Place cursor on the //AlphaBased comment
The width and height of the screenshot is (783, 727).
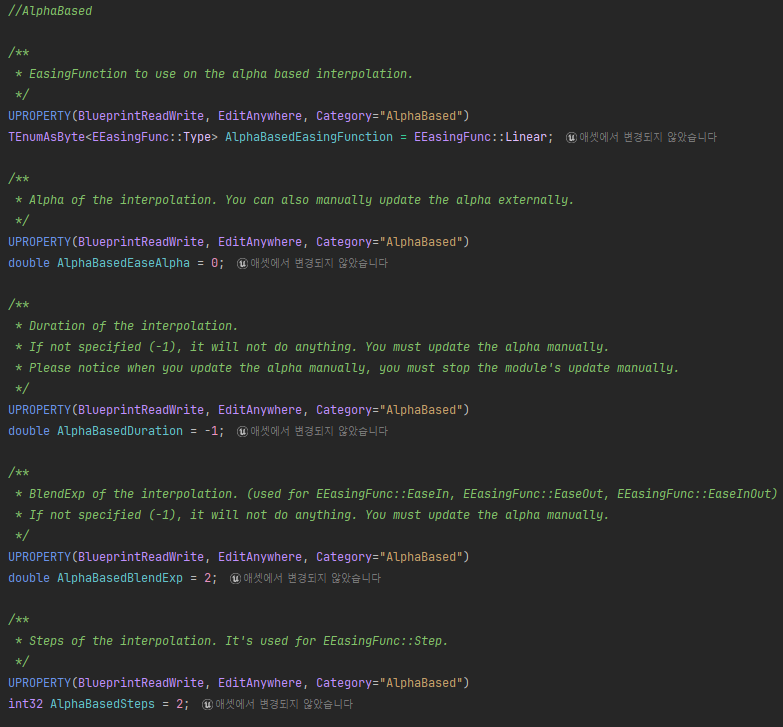click(50, 11)
